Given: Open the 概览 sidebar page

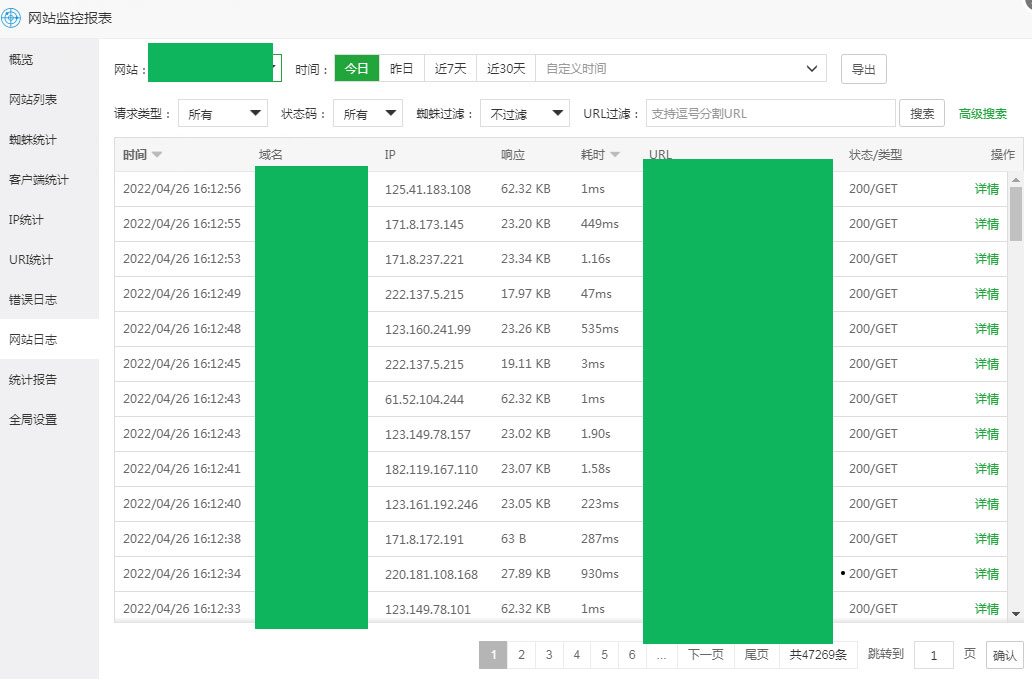Looking at the screenshot, I should pos(21,59).
